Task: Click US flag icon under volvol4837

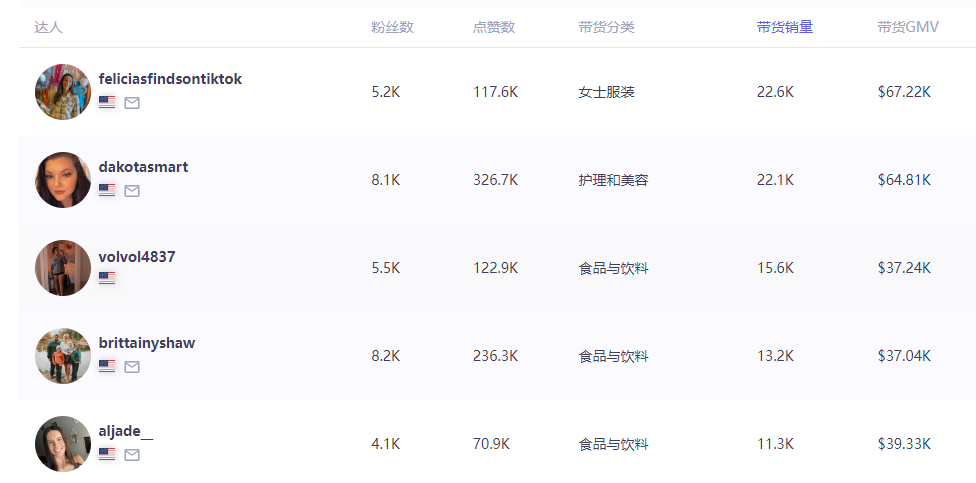Action: click(107, 278)
